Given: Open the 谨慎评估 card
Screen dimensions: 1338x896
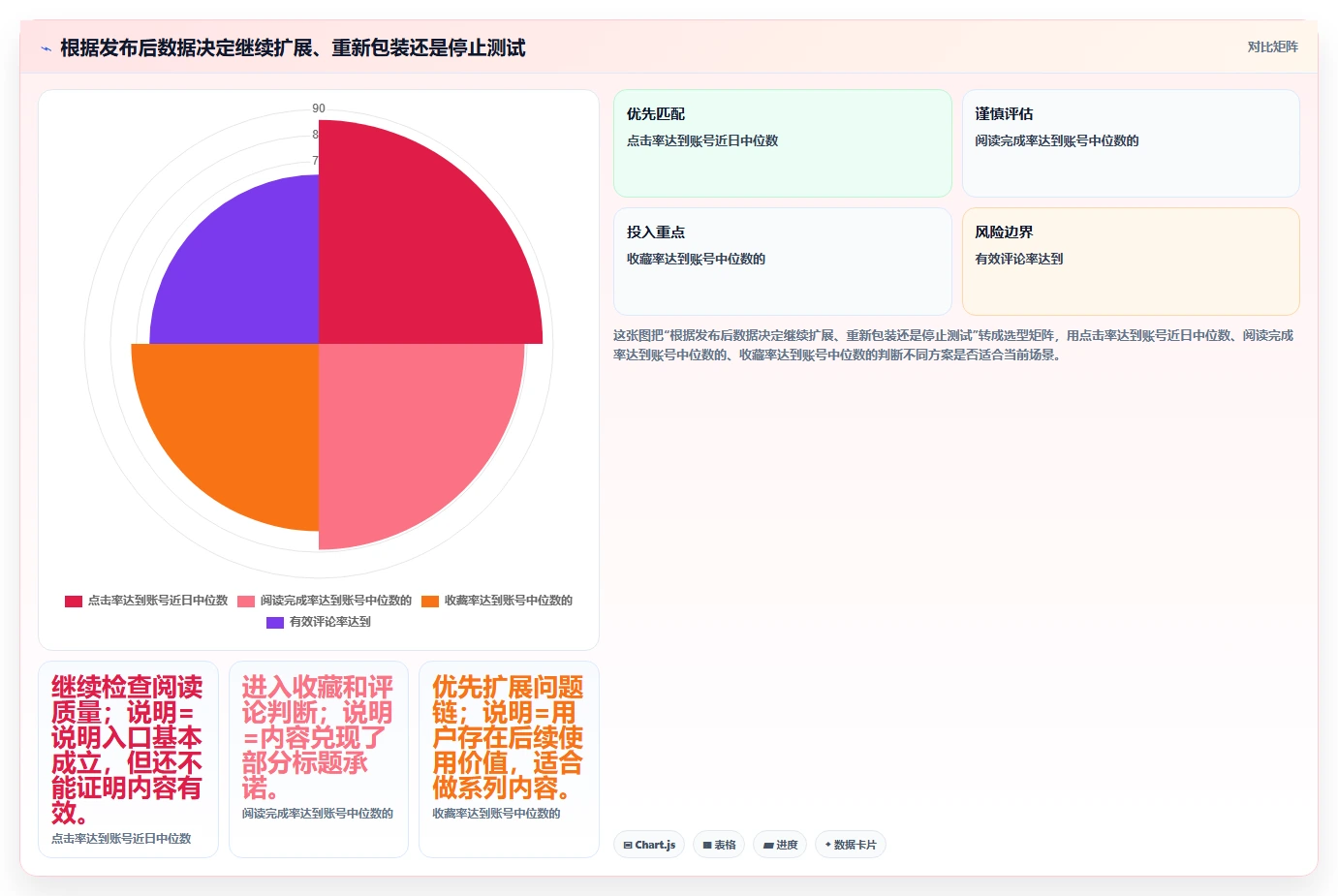Looking at the screenshot, I should pos(1131,143).
